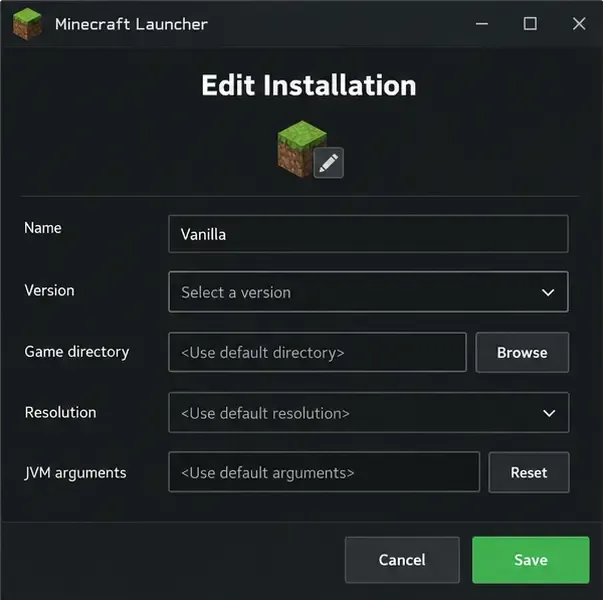Click the Name field containing Vanilla
603x600 pixels.
(368, 234)
